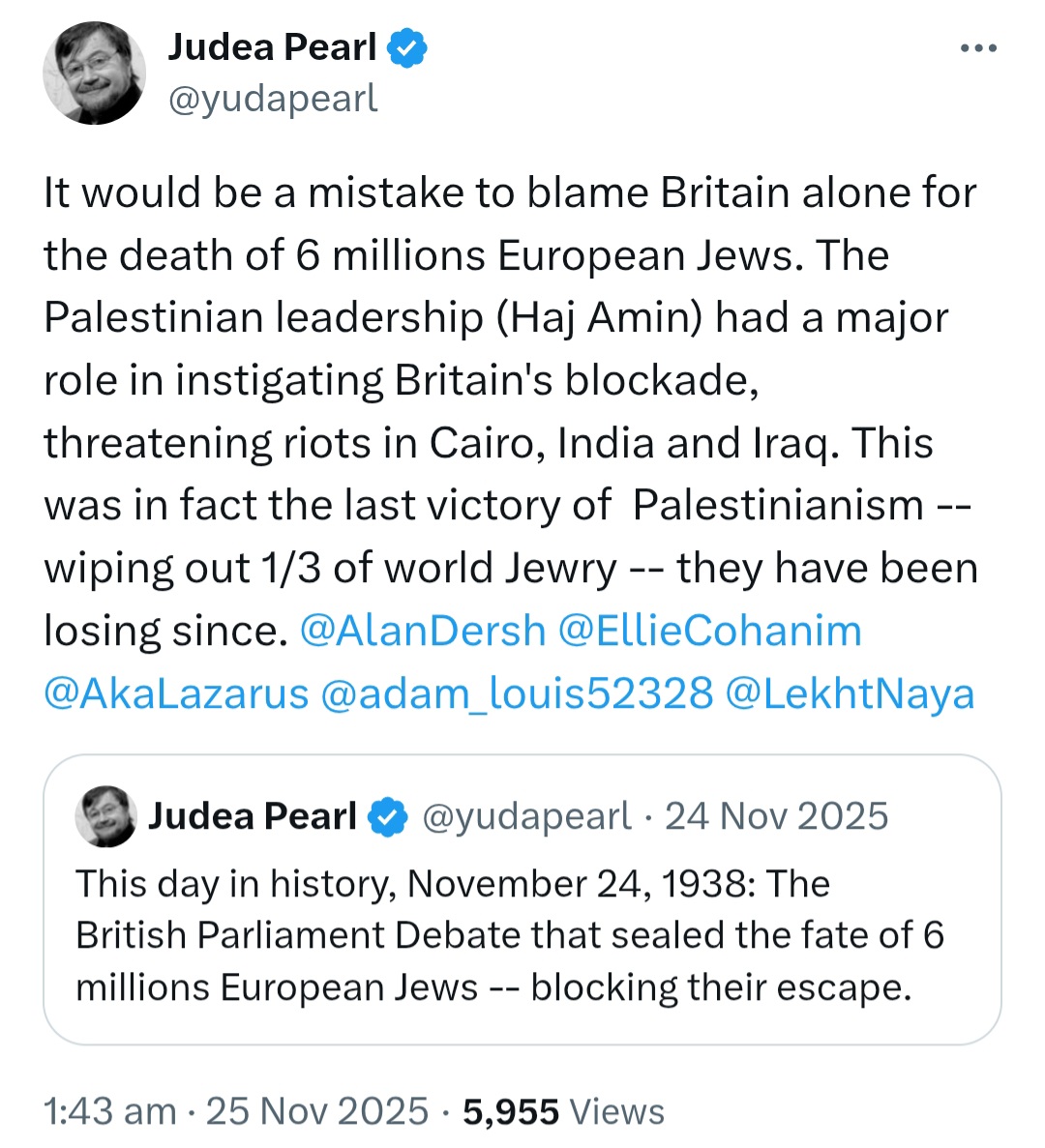Open the @AlanDersh mention
1045x1148 pixels.
[x=423, y=631]
